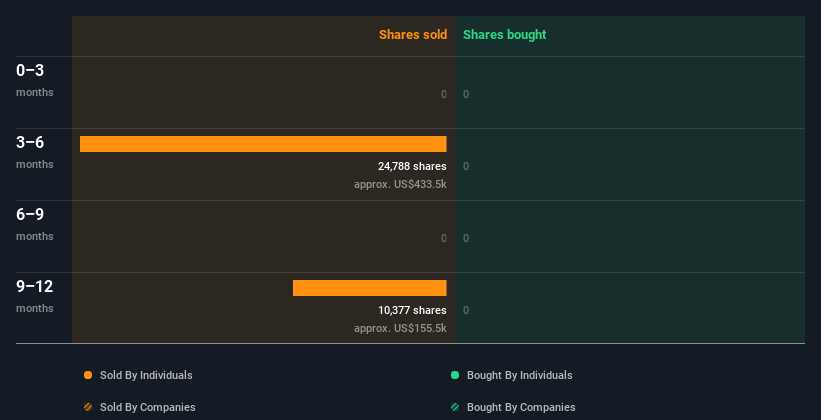This screenshot has height=420, width=821.
Task: Click the approx. US$433.5k amount
Action: 400,184
